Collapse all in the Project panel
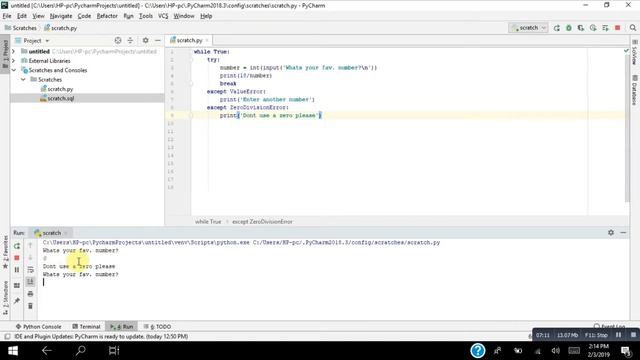Image resolution: width=640 pixels, height=360 pixels. 130,40
